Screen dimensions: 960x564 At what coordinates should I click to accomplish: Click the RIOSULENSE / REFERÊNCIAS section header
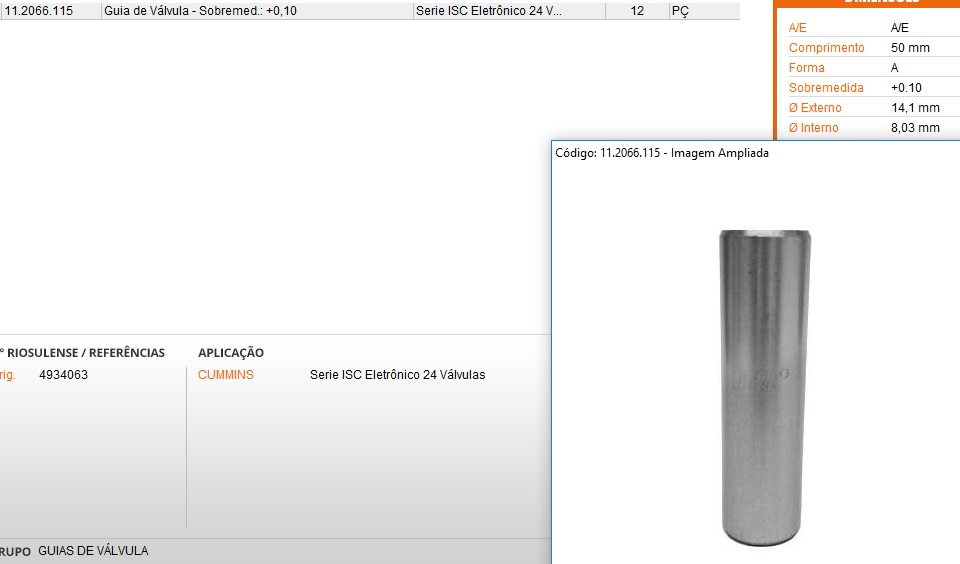tap(84, 353)
